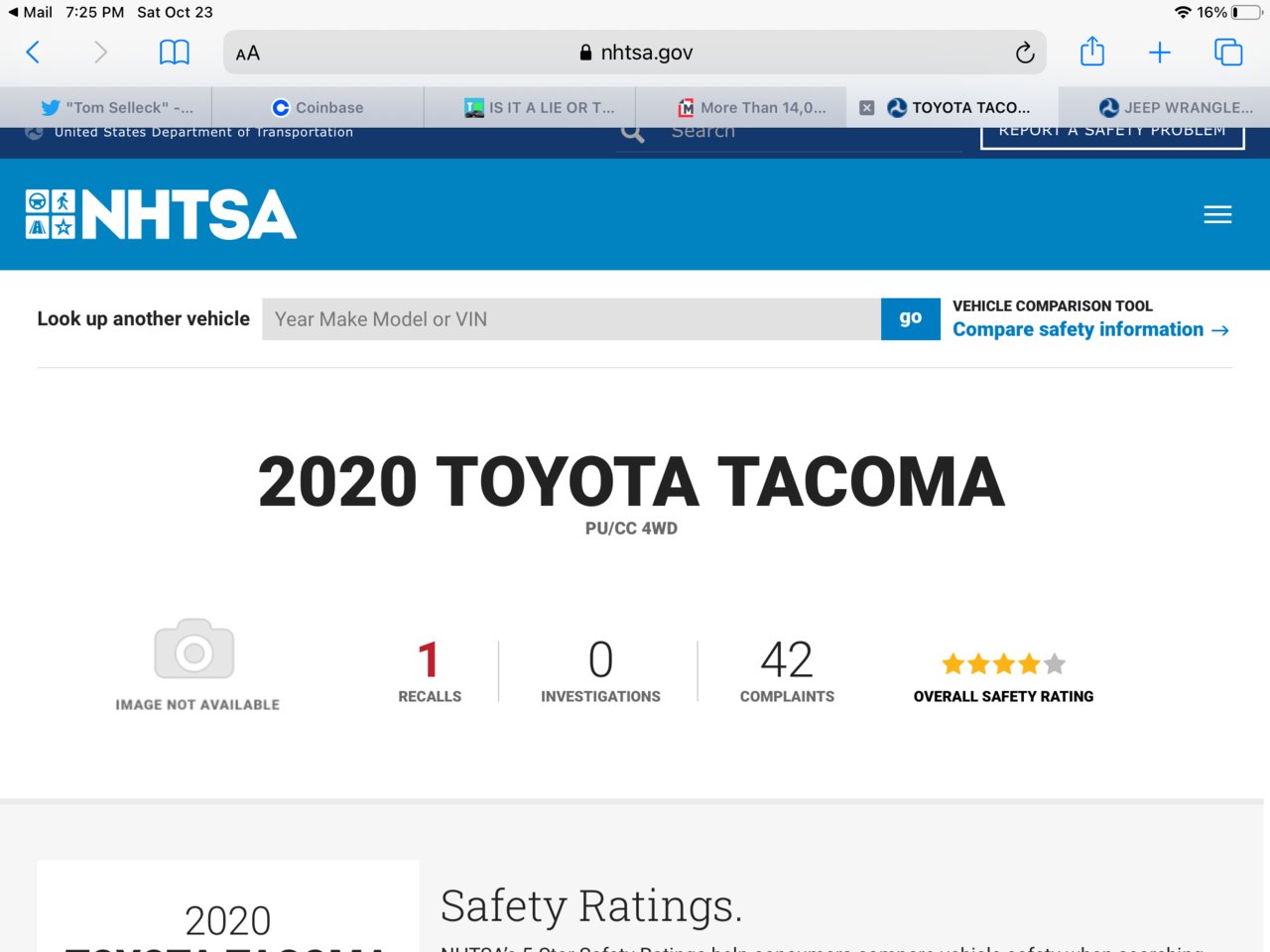Tap the Wi-Fi status icon

(x=1183, y=12)
